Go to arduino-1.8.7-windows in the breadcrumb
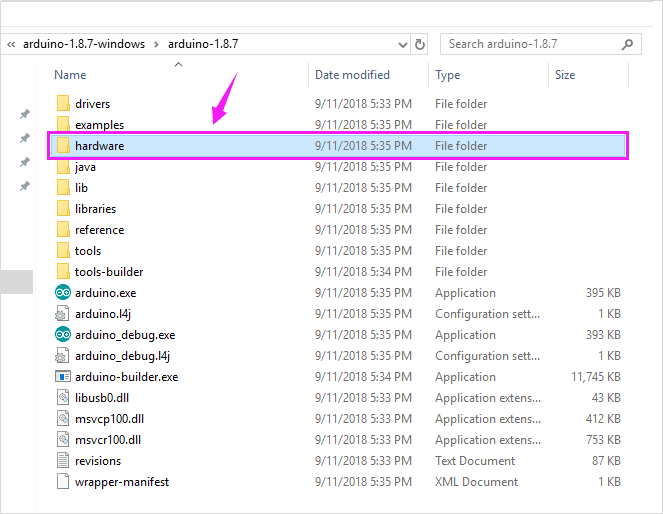The width and height of the screenshot is (663, 514). 84,44
